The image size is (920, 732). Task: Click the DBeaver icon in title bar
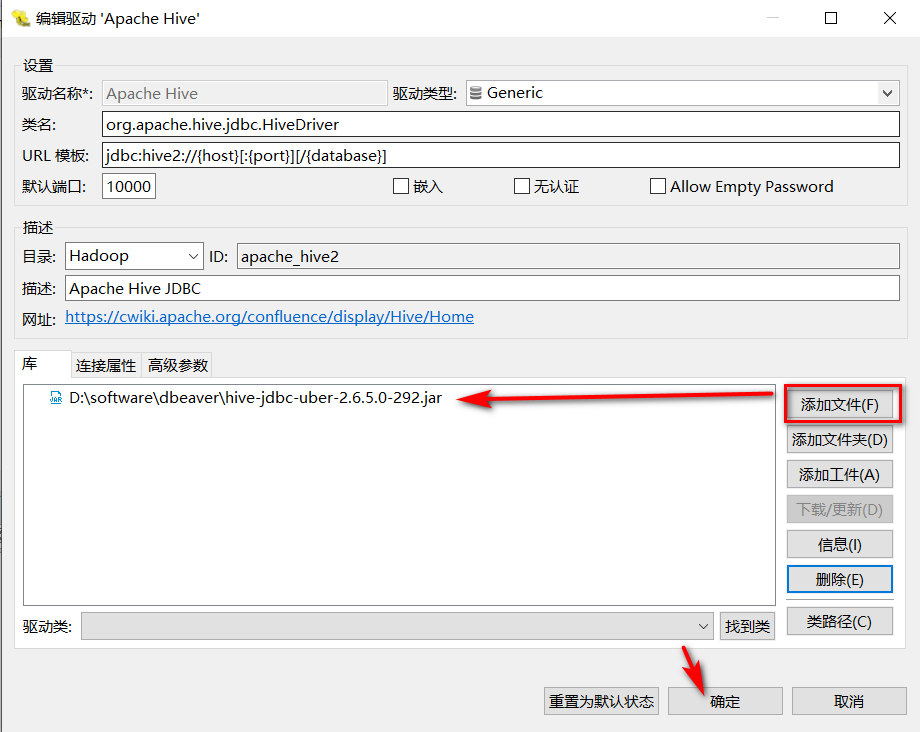[x=21, y=18]
